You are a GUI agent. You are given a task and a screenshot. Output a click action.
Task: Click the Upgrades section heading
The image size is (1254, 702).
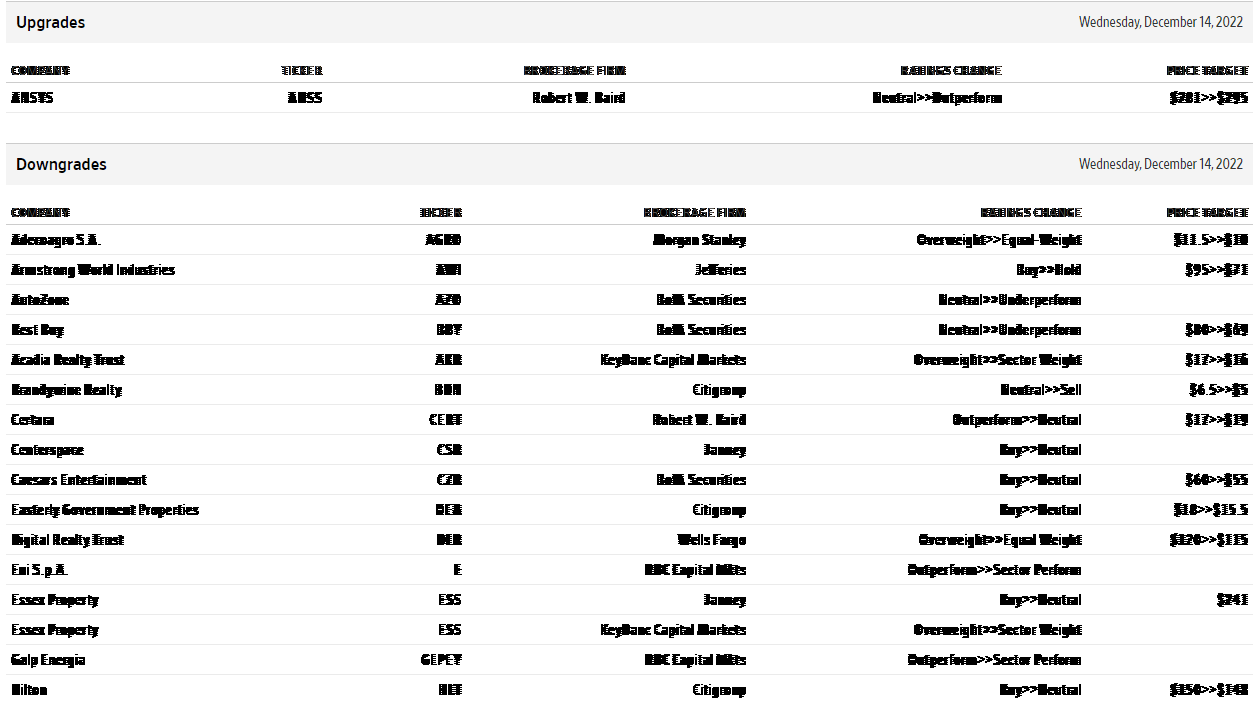50,22
